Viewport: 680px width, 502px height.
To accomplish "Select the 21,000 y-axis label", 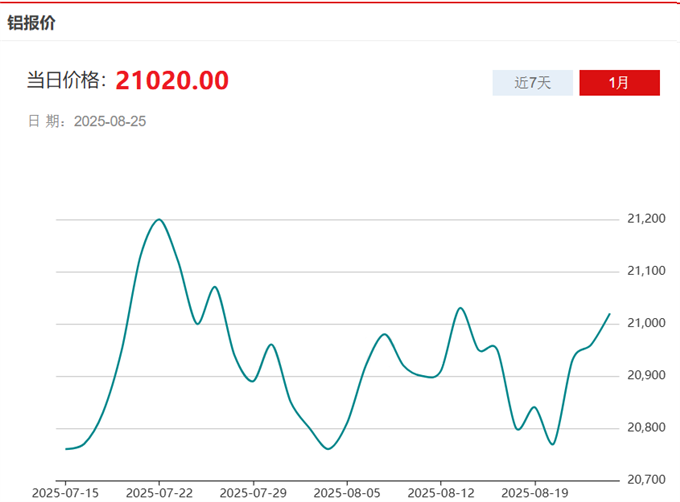I will [x=644, y=323].
